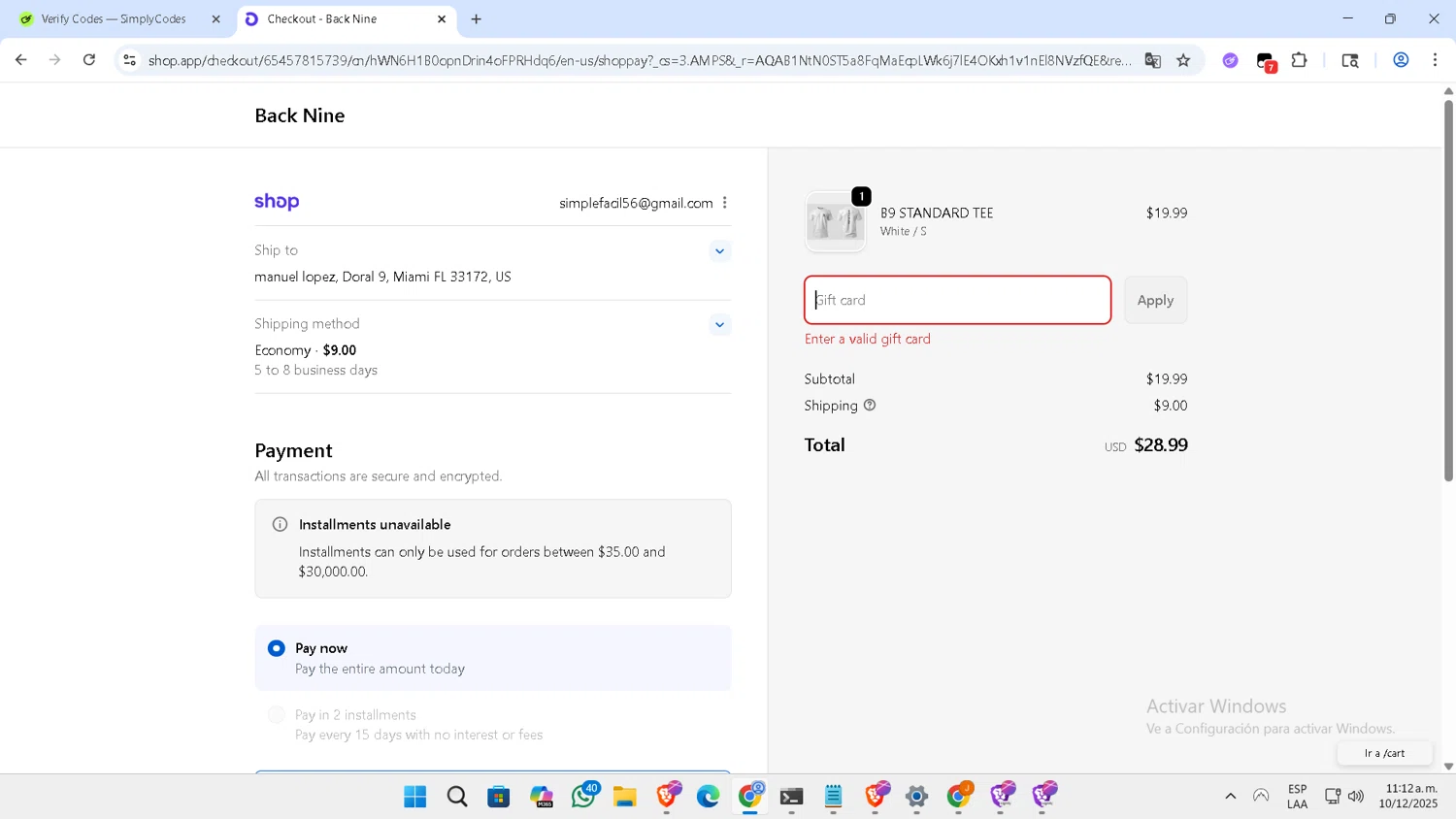
Task: Click the browser forward arrow
Action: (x=55, y=60)
